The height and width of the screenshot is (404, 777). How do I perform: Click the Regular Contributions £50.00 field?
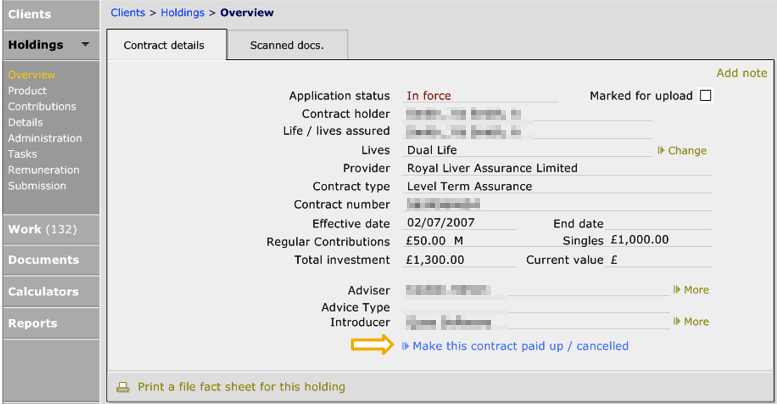click(x=459, y=241)
